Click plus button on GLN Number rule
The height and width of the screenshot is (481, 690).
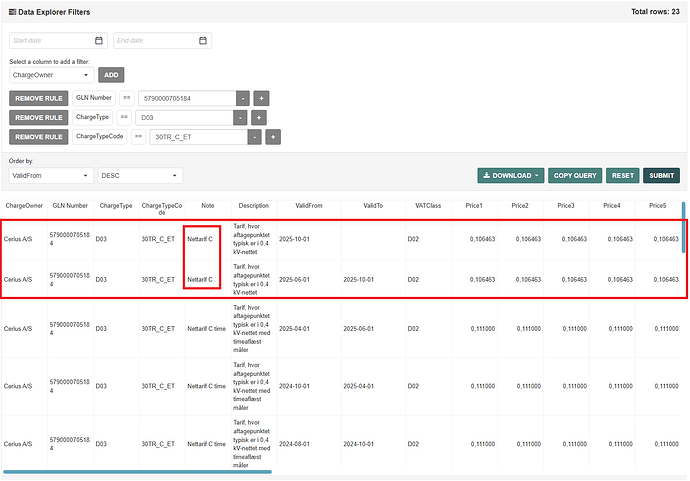[261, 98]
